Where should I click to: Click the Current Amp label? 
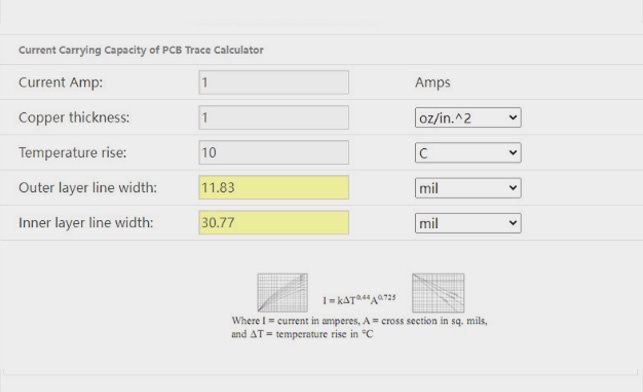point(61,82)
